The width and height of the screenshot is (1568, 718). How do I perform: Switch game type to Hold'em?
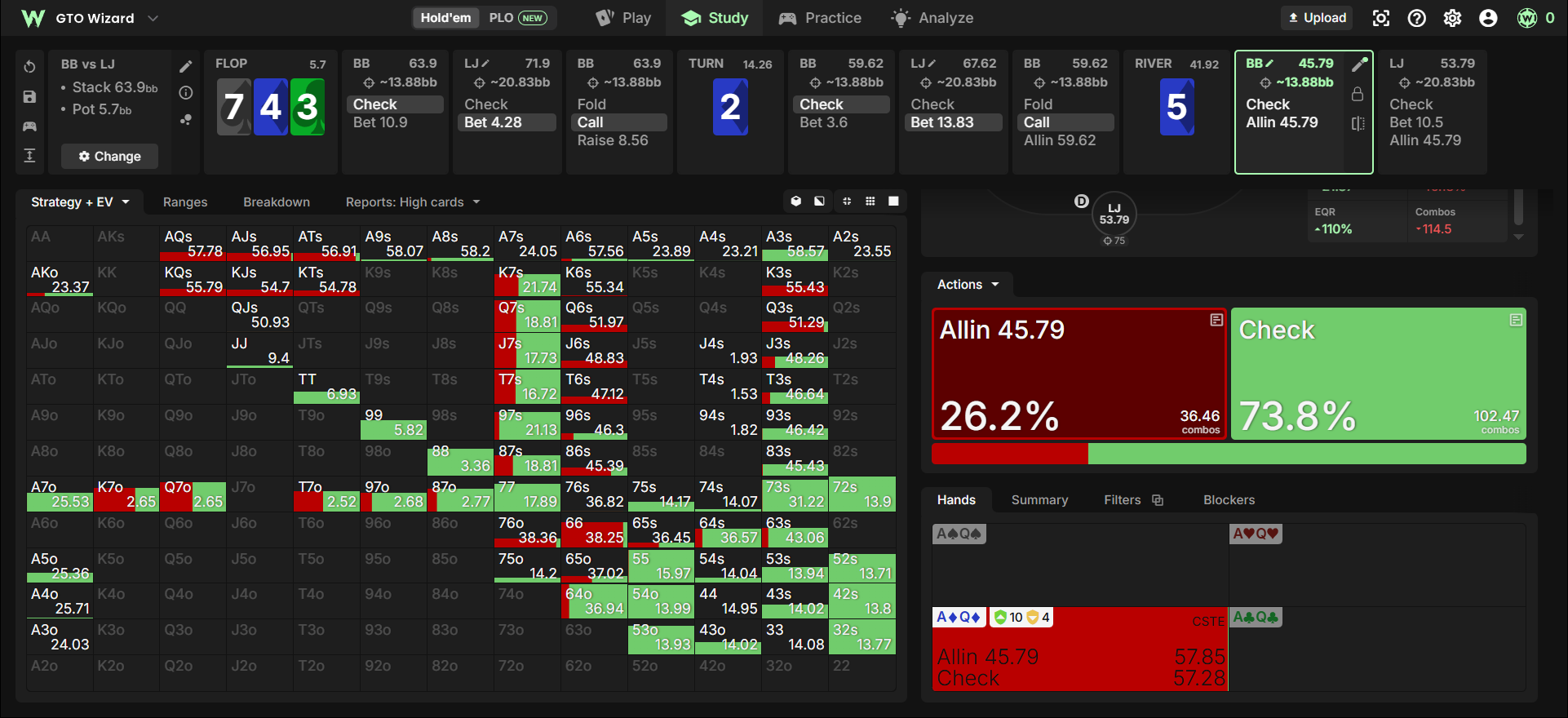pos(445,18)
